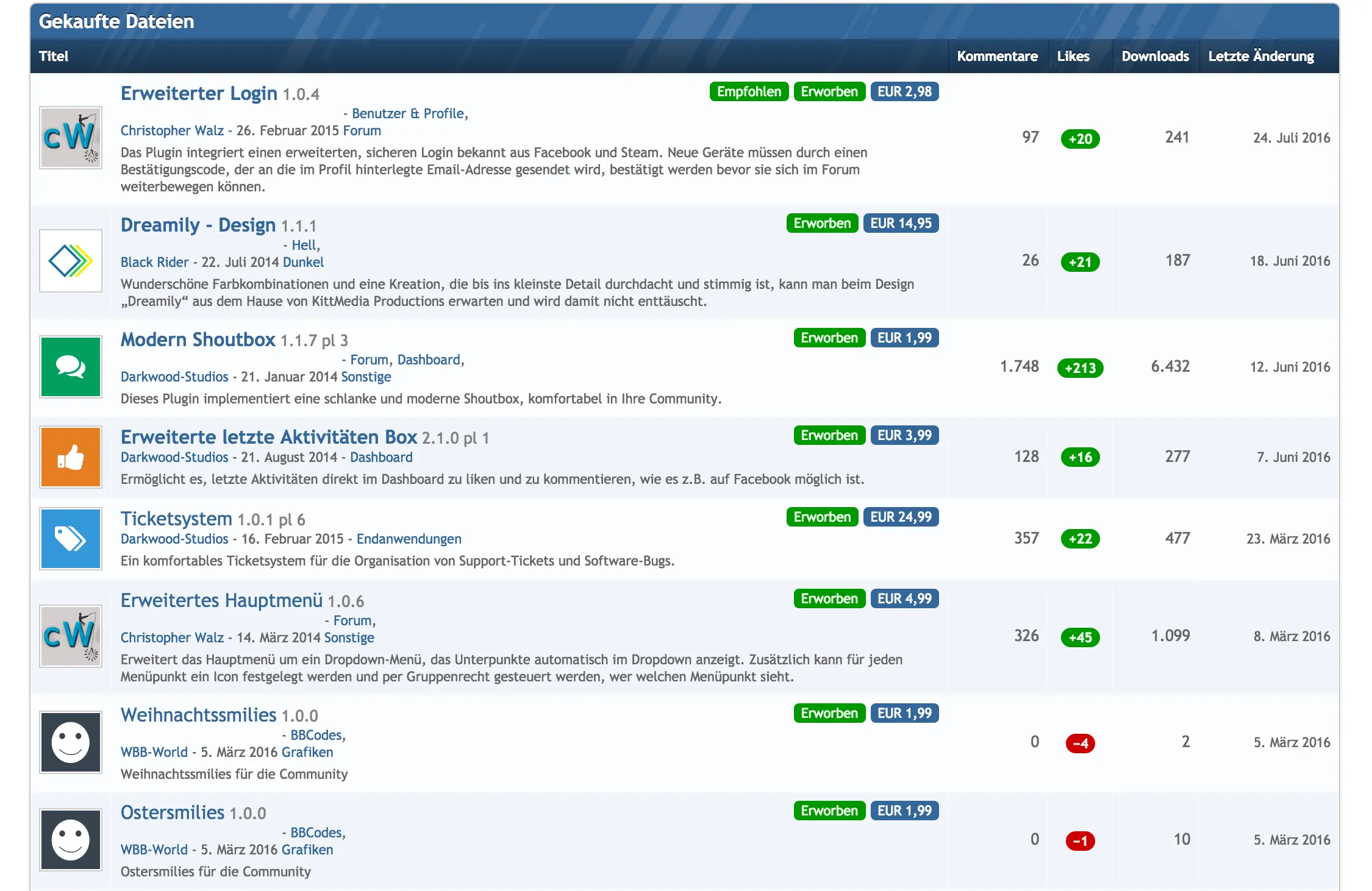Image resolution: width=1372 pixels, height=891 pixels.
Task: Click the +213 likes badge
Action: point(1080,368)
